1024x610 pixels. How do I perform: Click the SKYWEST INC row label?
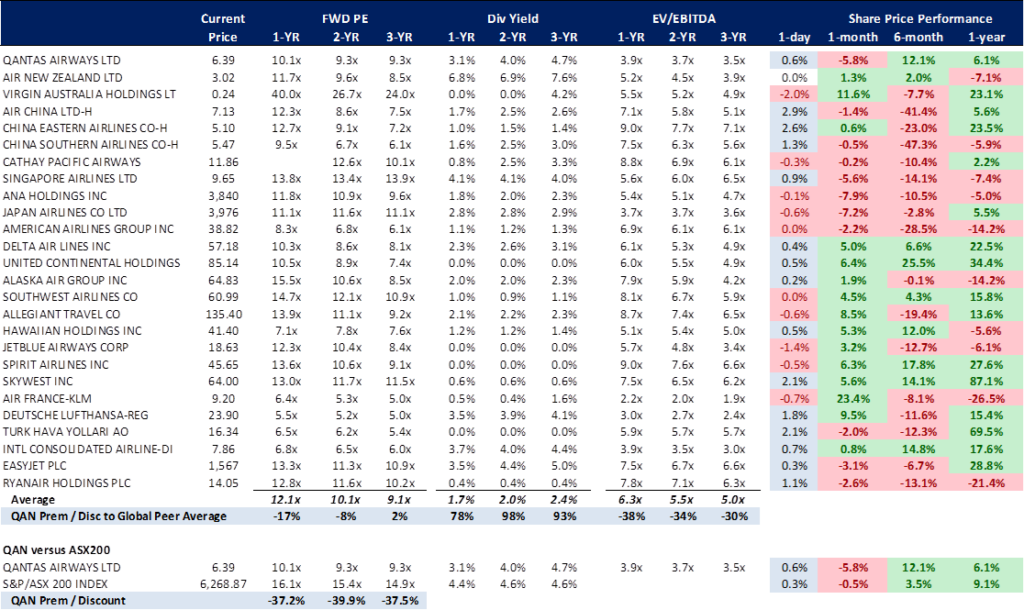38,381
